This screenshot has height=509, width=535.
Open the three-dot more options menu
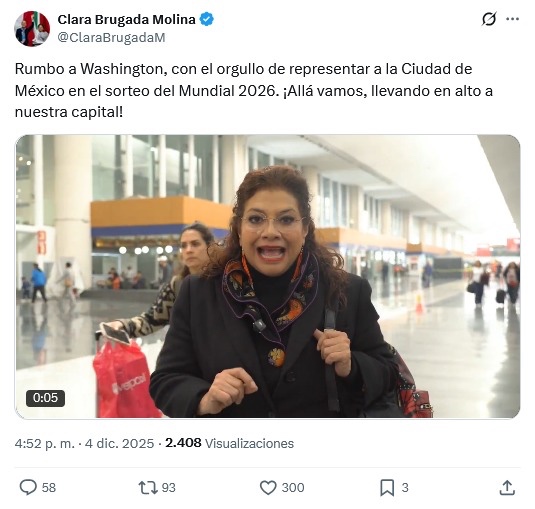coord(512,19)
